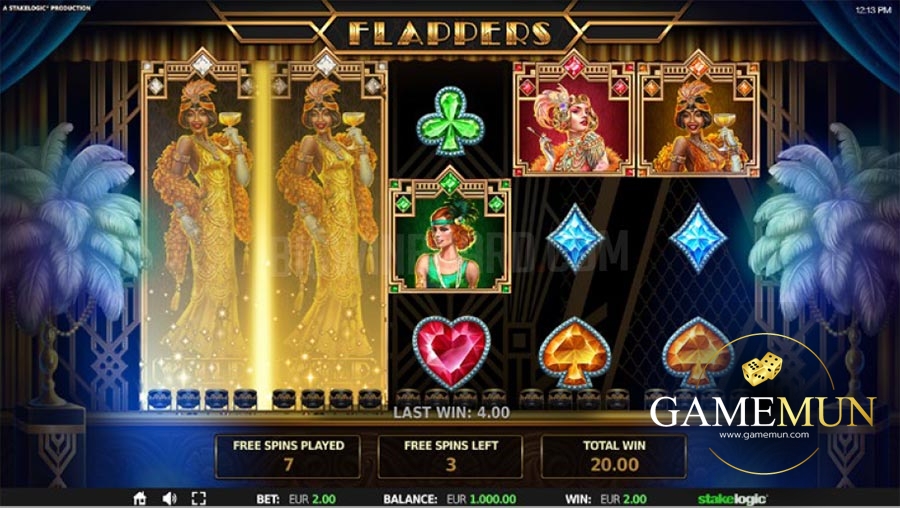900x508 pixels.
Task: Click the Total Win panel
Action: coord(614,456)
